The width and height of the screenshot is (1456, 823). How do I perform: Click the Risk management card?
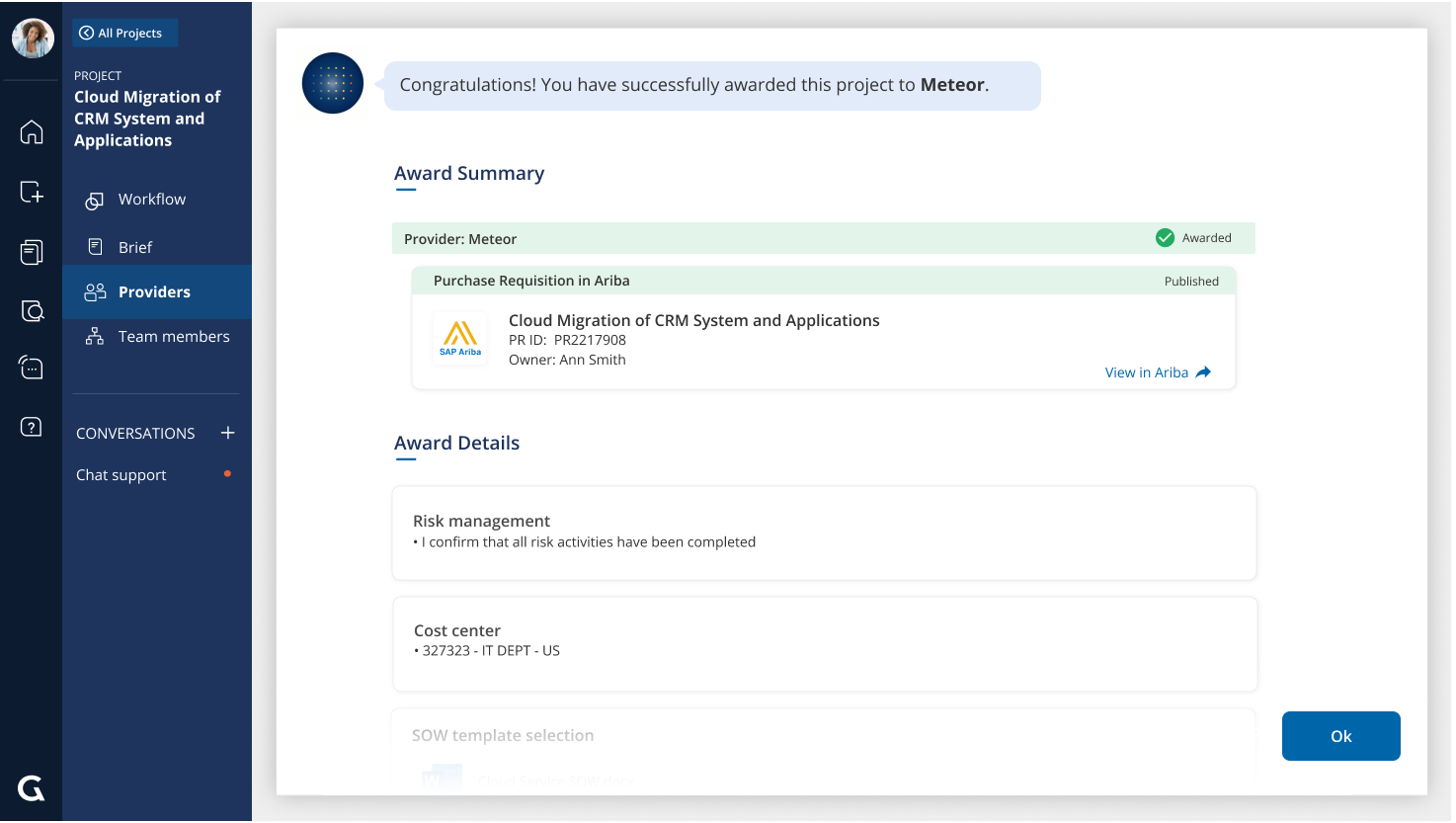[824, 533]
